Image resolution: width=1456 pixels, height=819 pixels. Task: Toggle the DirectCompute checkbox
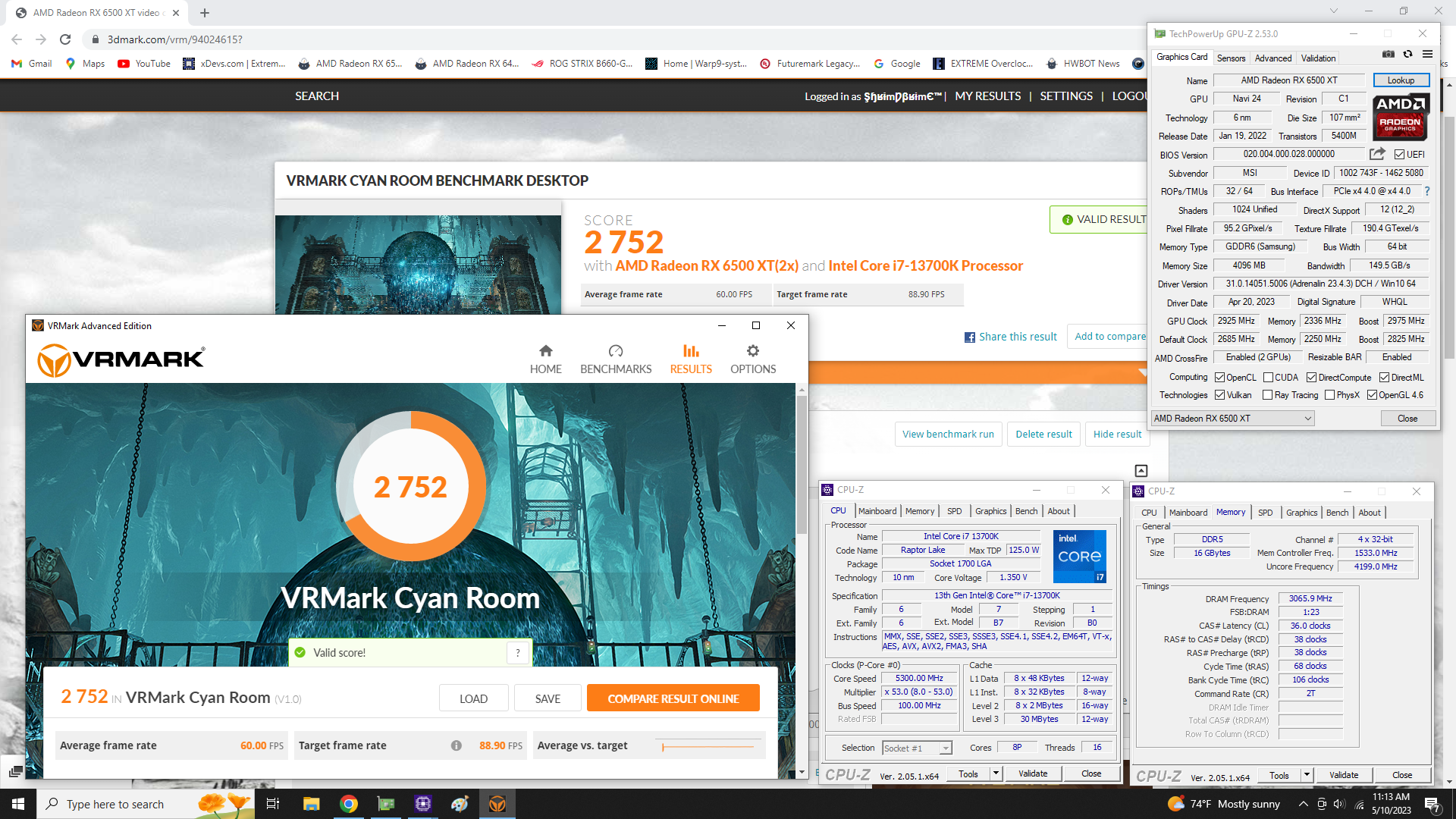[x=1311, y=378]
